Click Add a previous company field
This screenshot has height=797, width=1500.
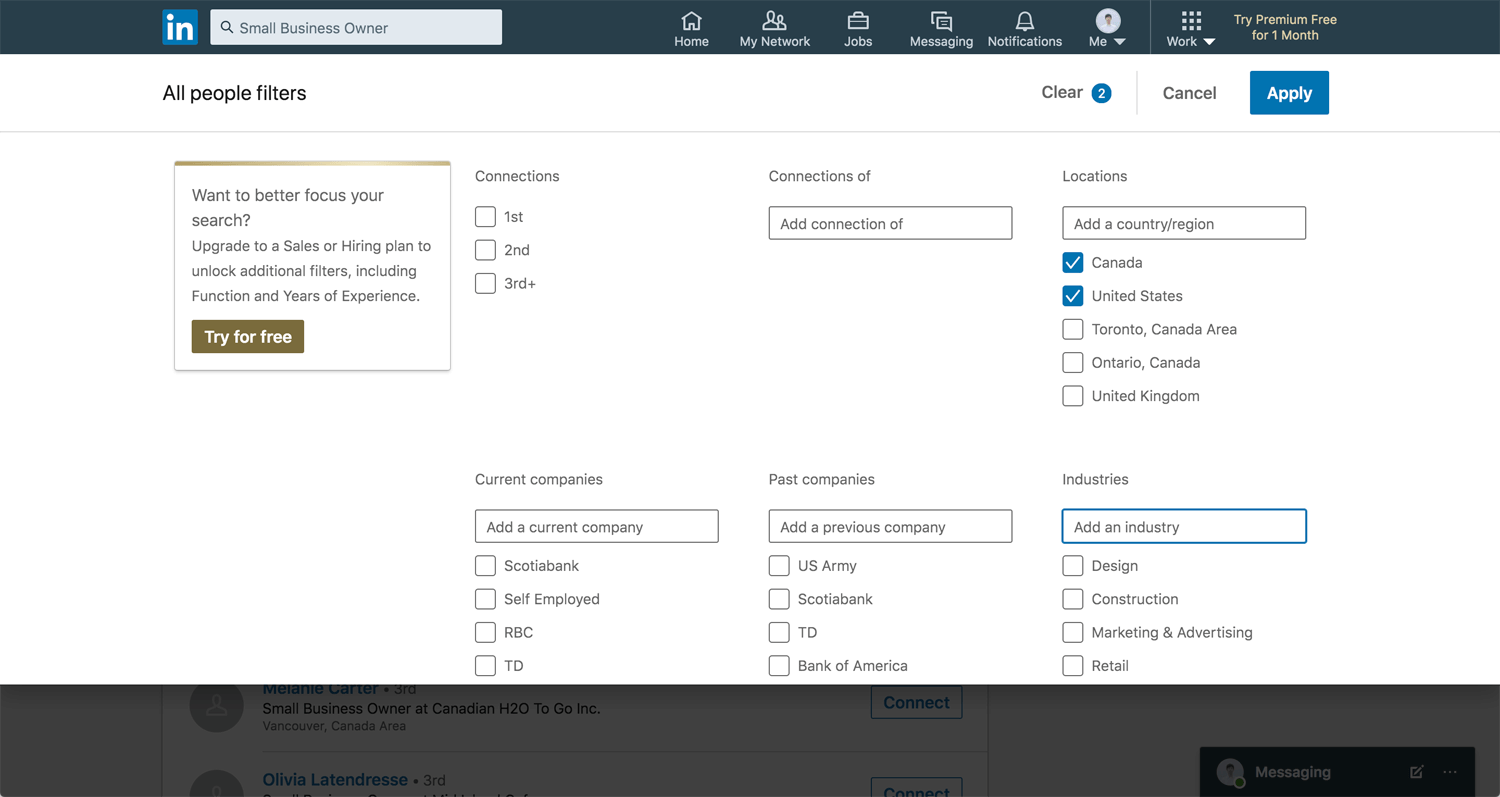pos(890,526)
